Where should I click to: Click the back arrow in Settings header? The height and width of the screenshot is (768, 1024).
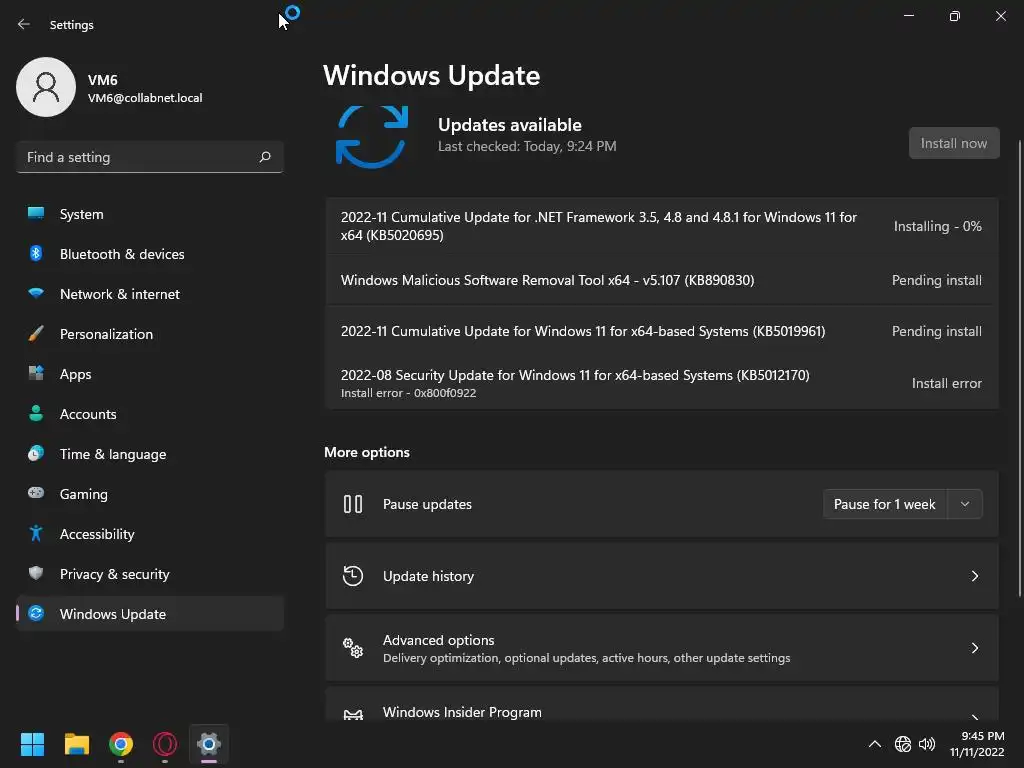pyautogui.click(x=24, y=24)
